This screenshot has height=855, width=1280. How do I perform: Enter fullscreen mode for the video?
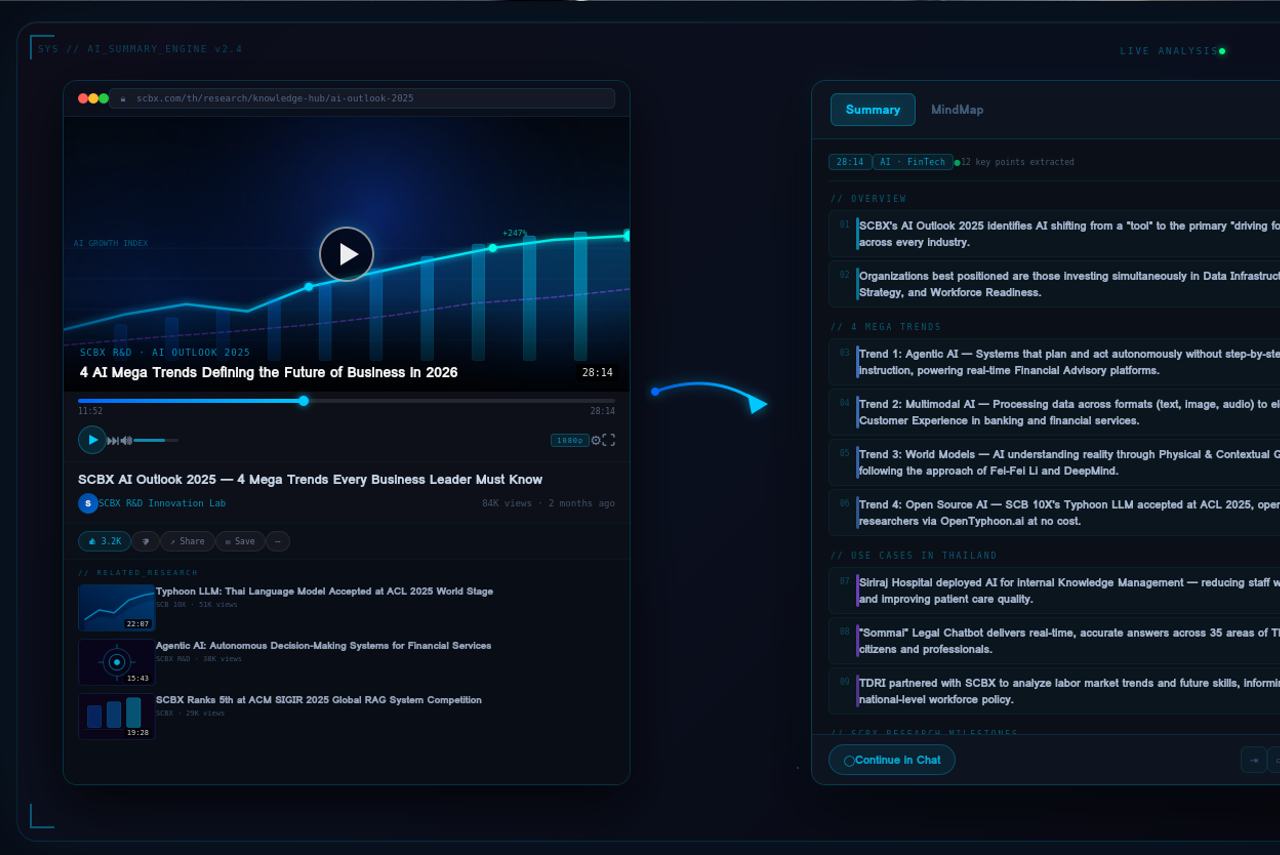[x=608, y=440]
